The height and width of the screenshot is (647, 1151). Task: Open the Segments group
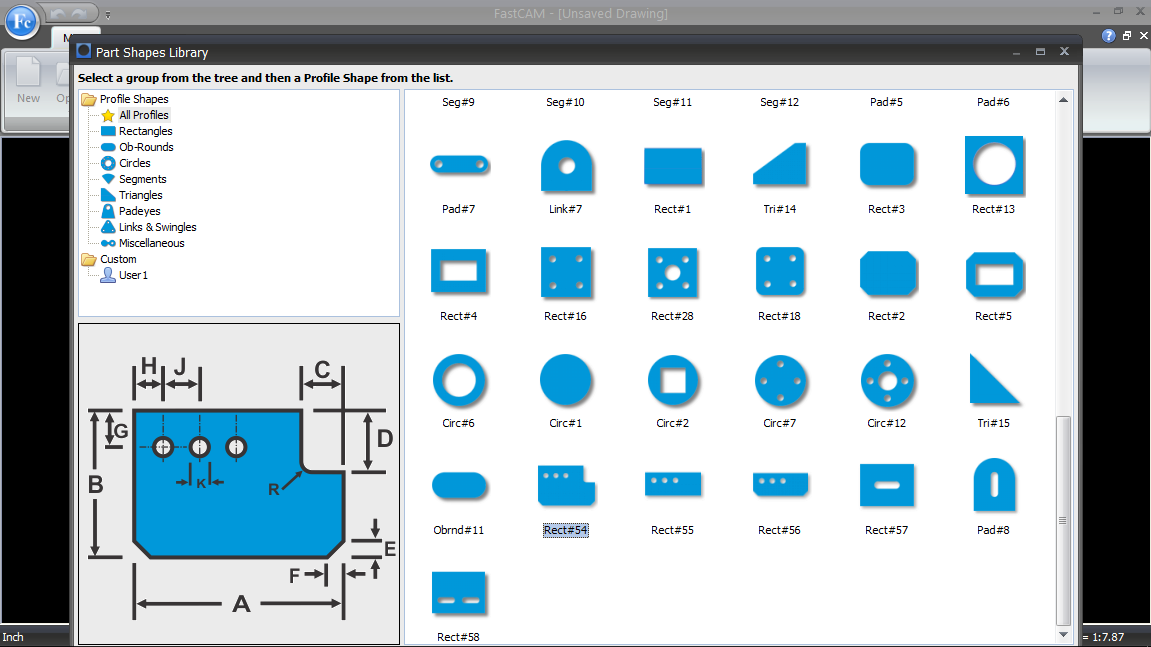(x=142, y=179)
